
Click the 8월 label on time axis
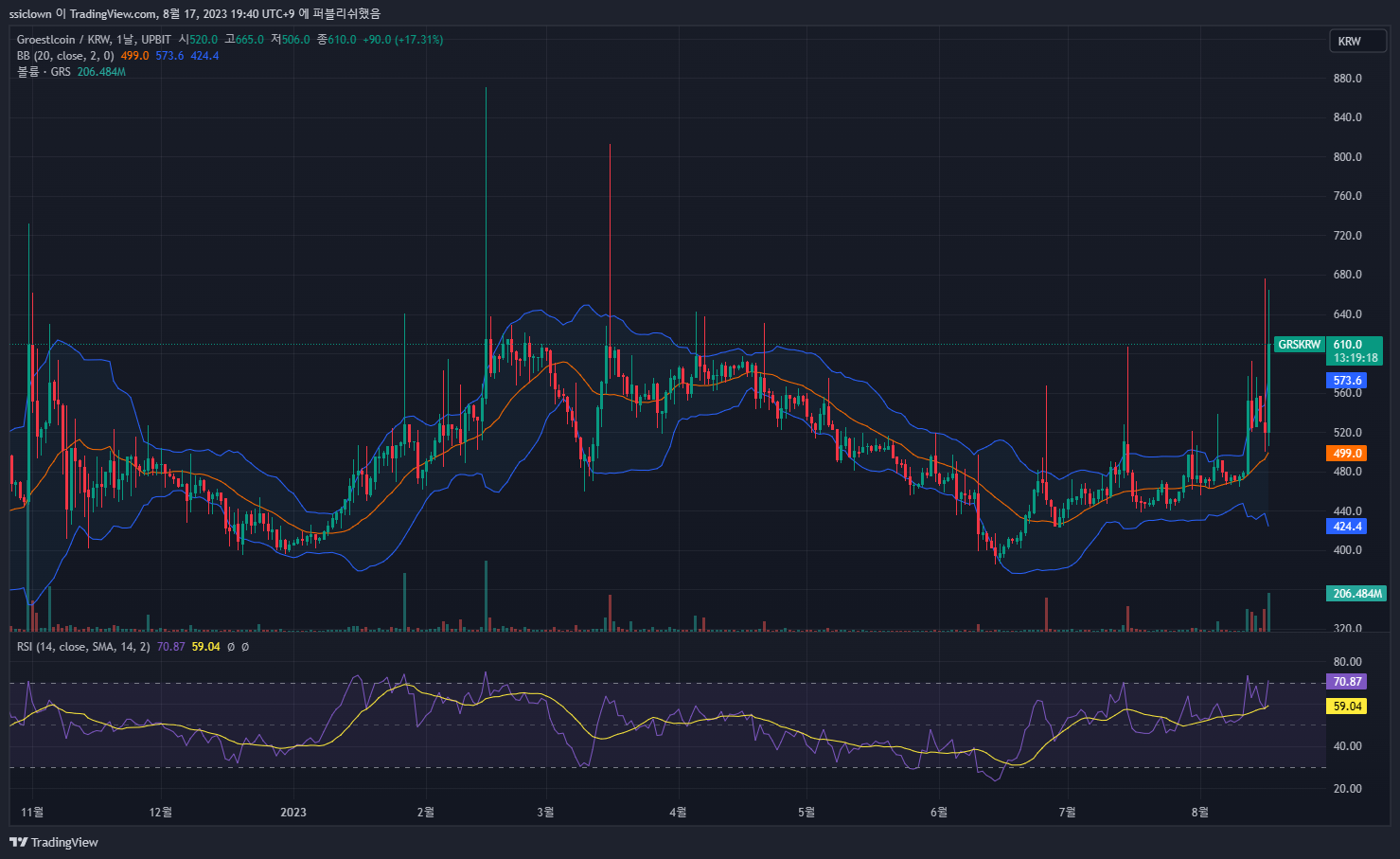click(x=1200, y=812)
